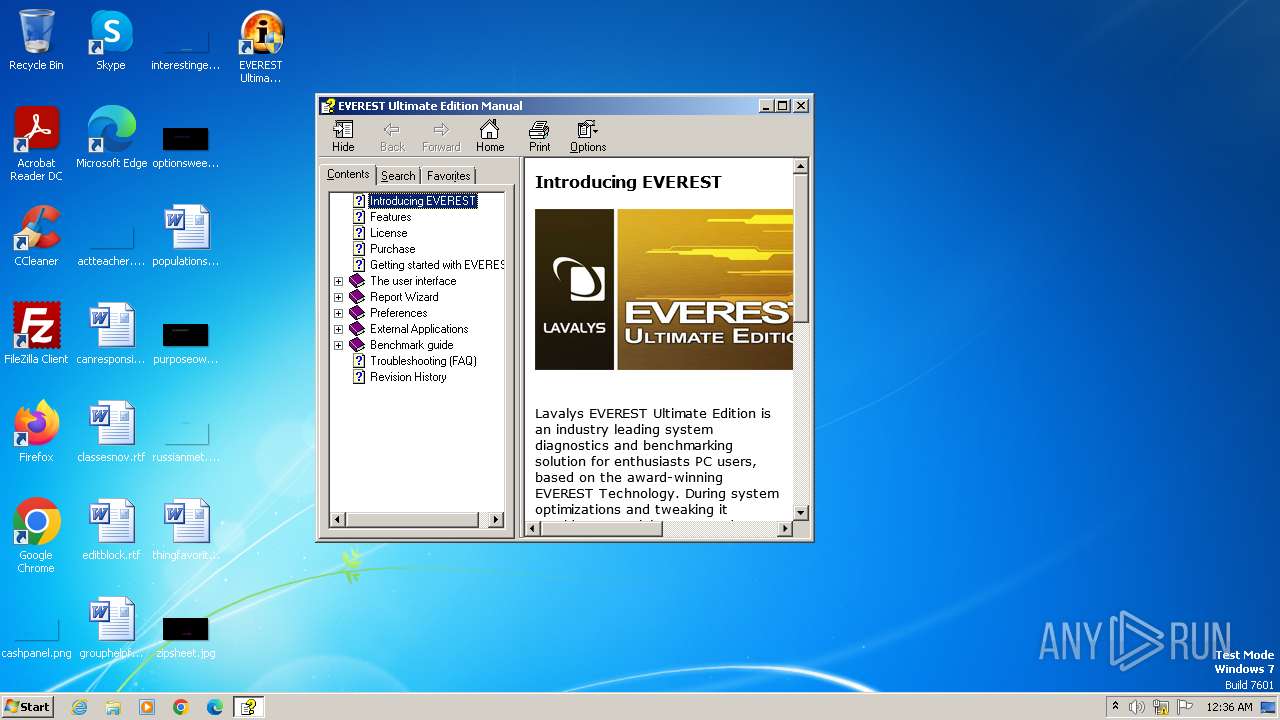1280x720 pixels.
Task: Open the License help topic
Action: 388,233
